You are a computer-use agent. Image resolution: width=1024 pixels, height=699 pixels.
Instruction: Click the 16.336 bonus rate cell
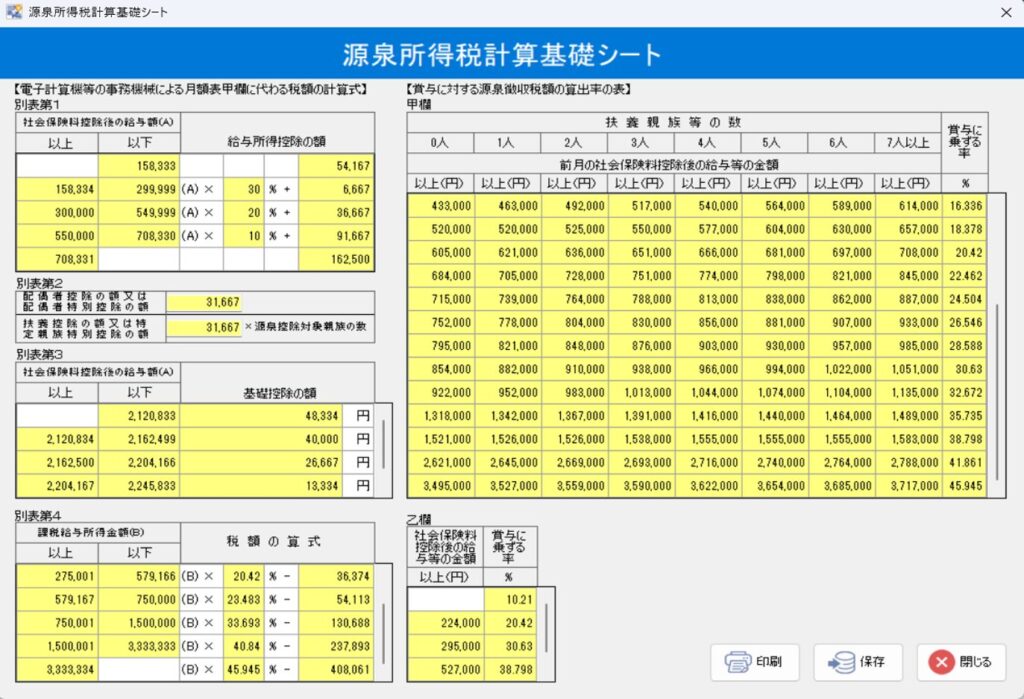pyautogui.click(x=965, y=204)
